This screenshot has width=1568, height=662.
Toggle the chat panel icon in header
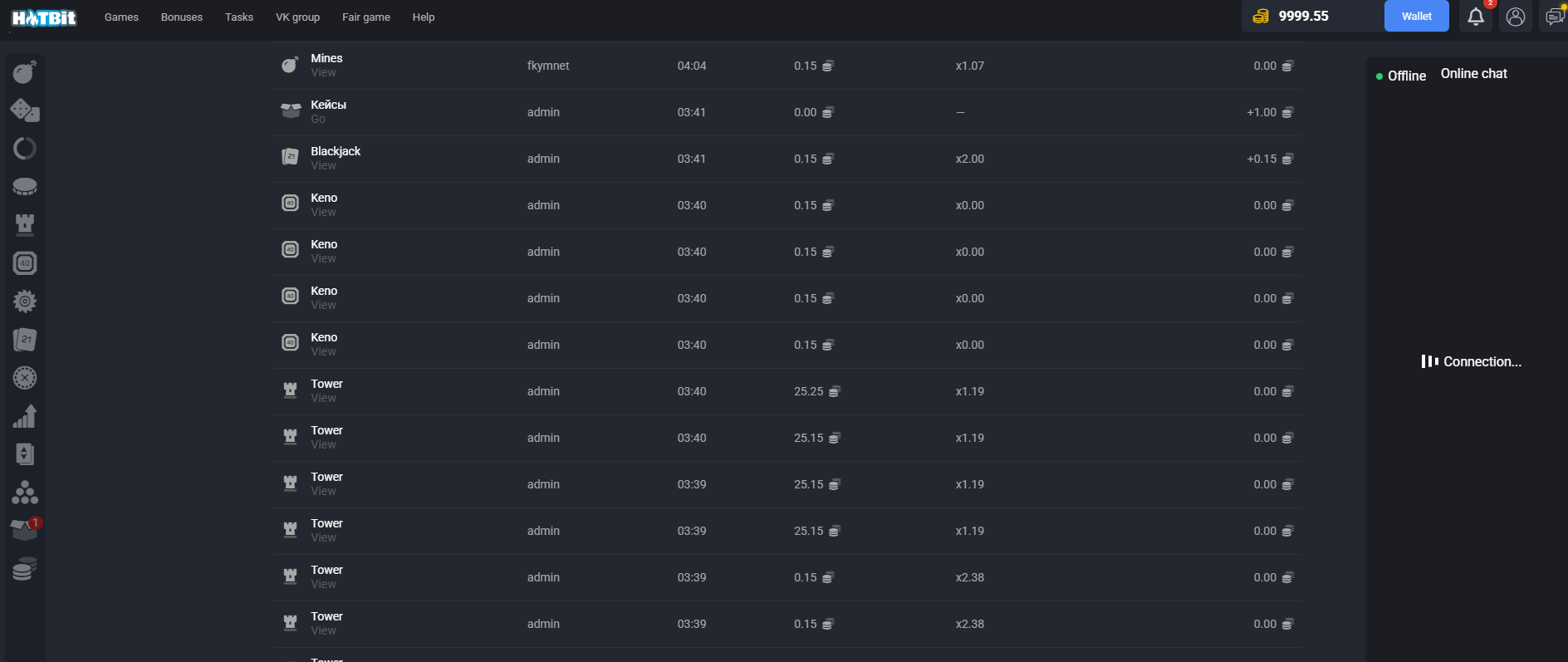click(1553, 17)
